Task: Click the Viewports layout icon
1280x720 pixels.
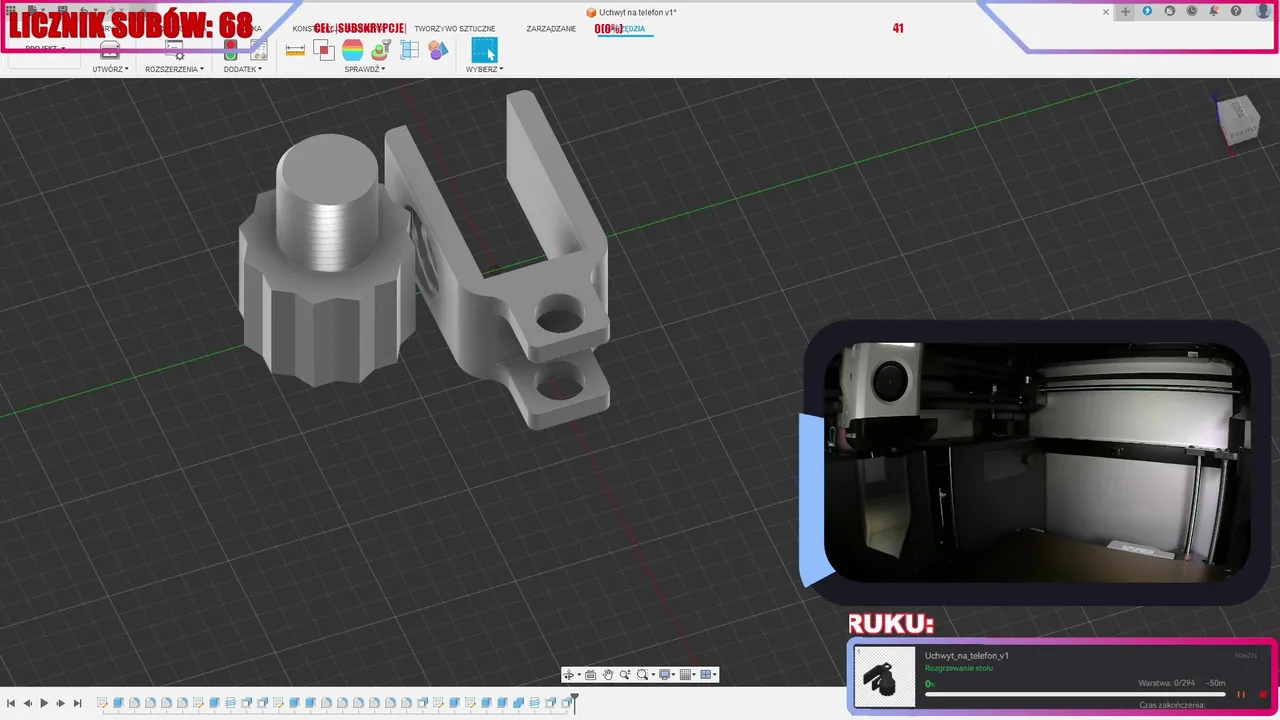Action: click(x=706, y=675)
